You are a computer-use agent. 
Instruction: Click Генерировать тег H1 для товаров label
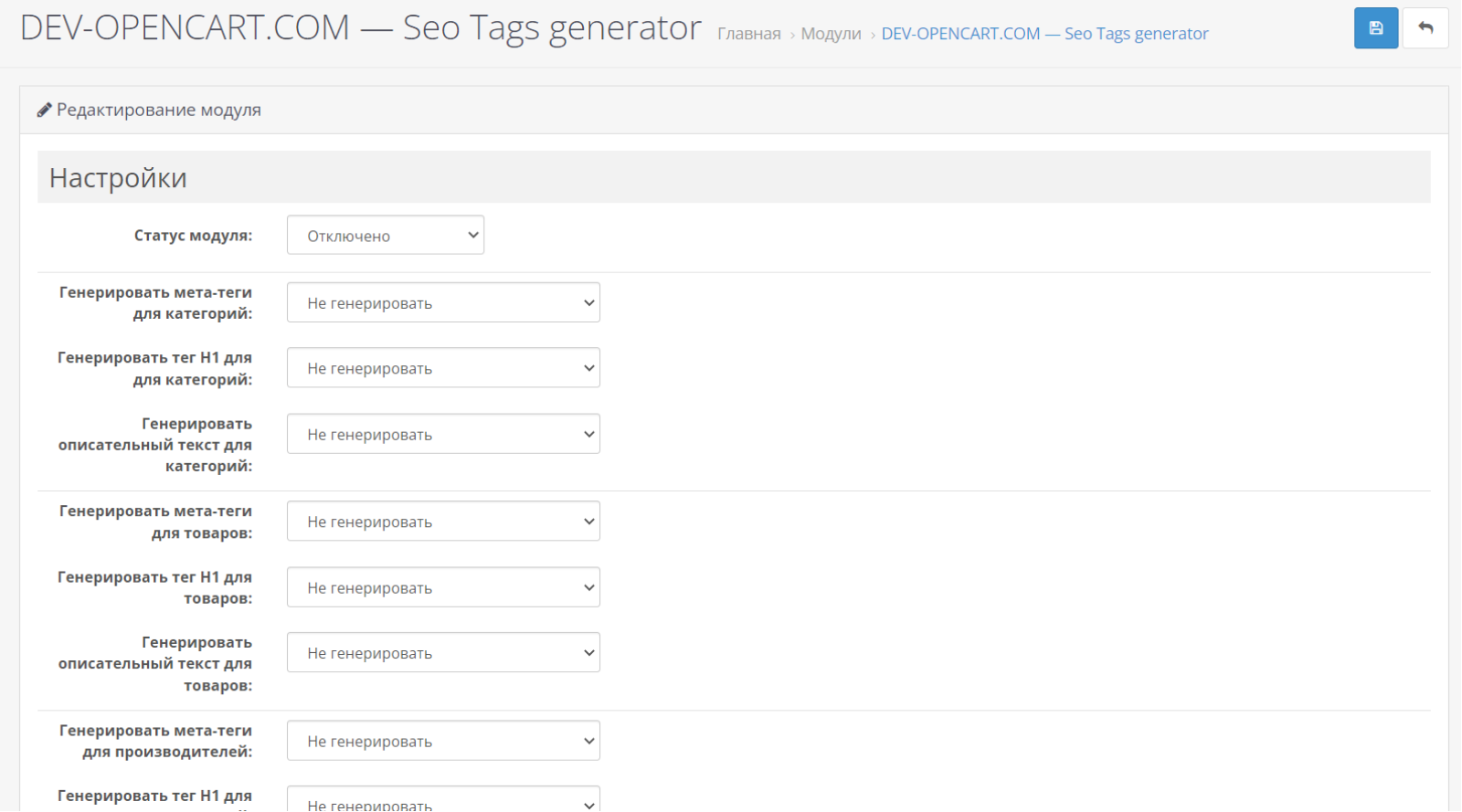154,587
